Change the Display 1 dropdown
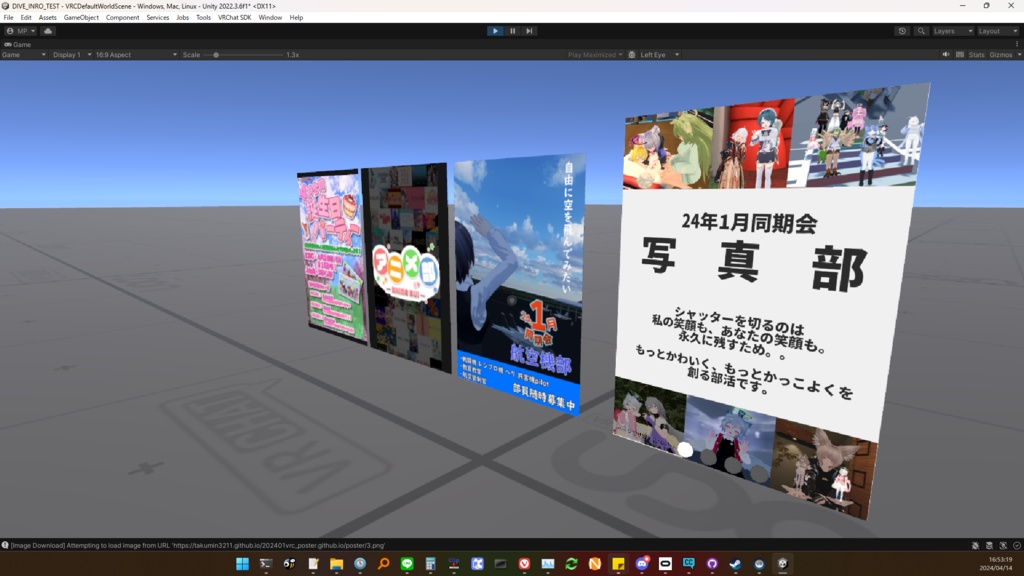 coord(71,55)
